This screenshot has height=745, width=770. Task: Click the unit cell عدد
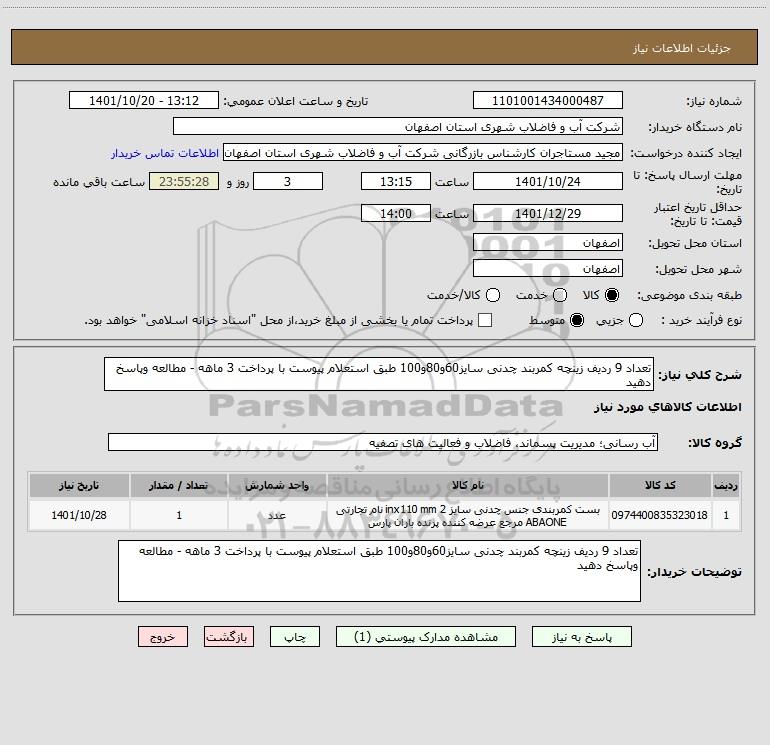pos(277,515)
